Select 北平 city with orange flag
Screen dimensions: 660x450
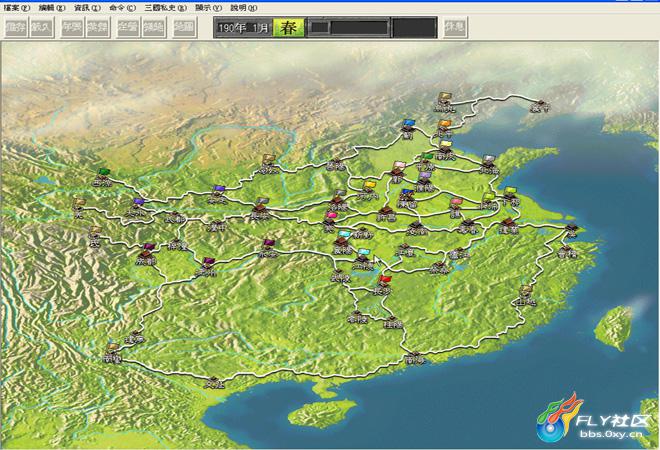coord(444,129)
